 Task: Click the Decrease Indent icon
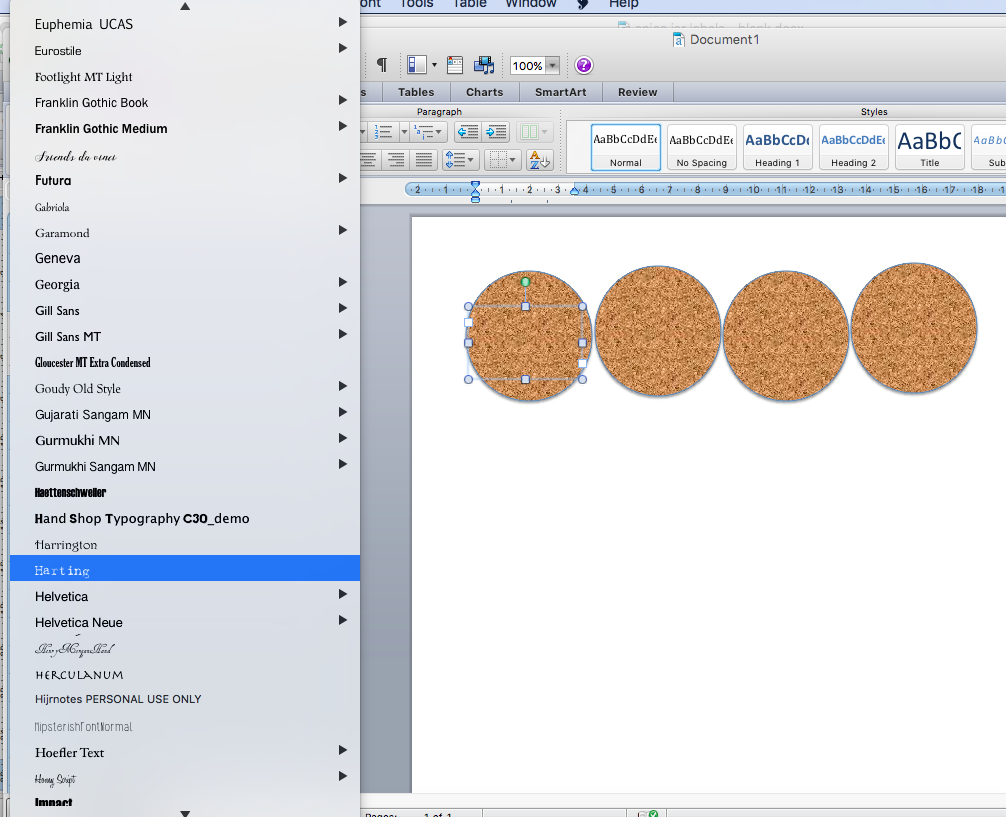[467, 132]
